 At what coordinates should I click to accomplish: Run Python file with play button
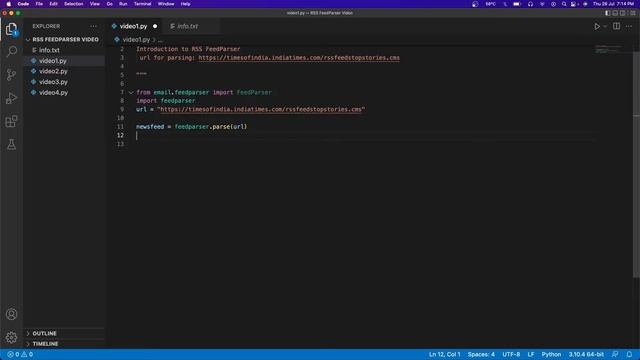pyautogui.click(x=597, y=26)
